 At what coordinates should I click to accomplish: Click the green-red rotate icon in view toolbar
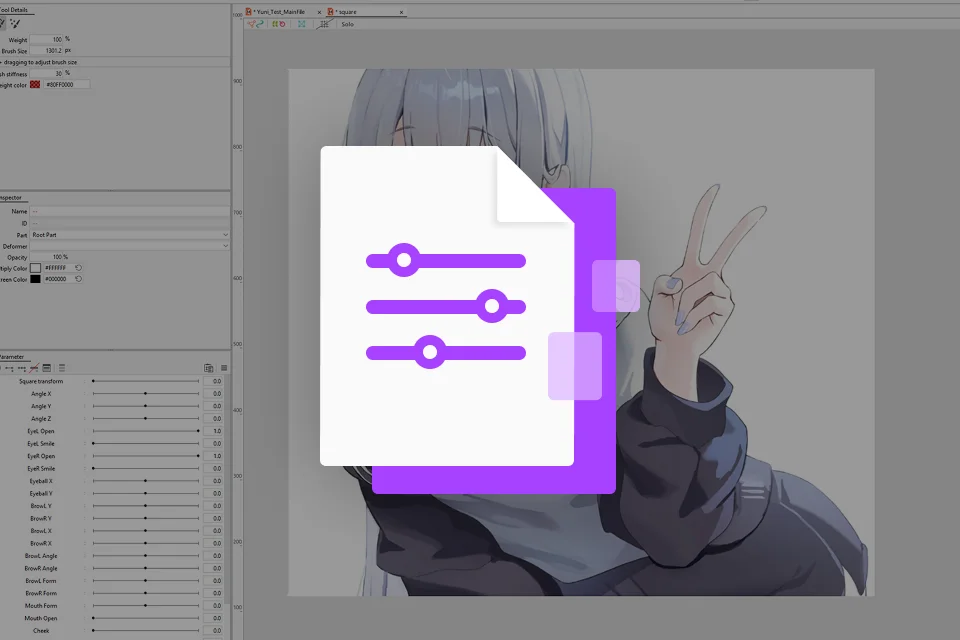pyautogui.click(x=279, y=24)
